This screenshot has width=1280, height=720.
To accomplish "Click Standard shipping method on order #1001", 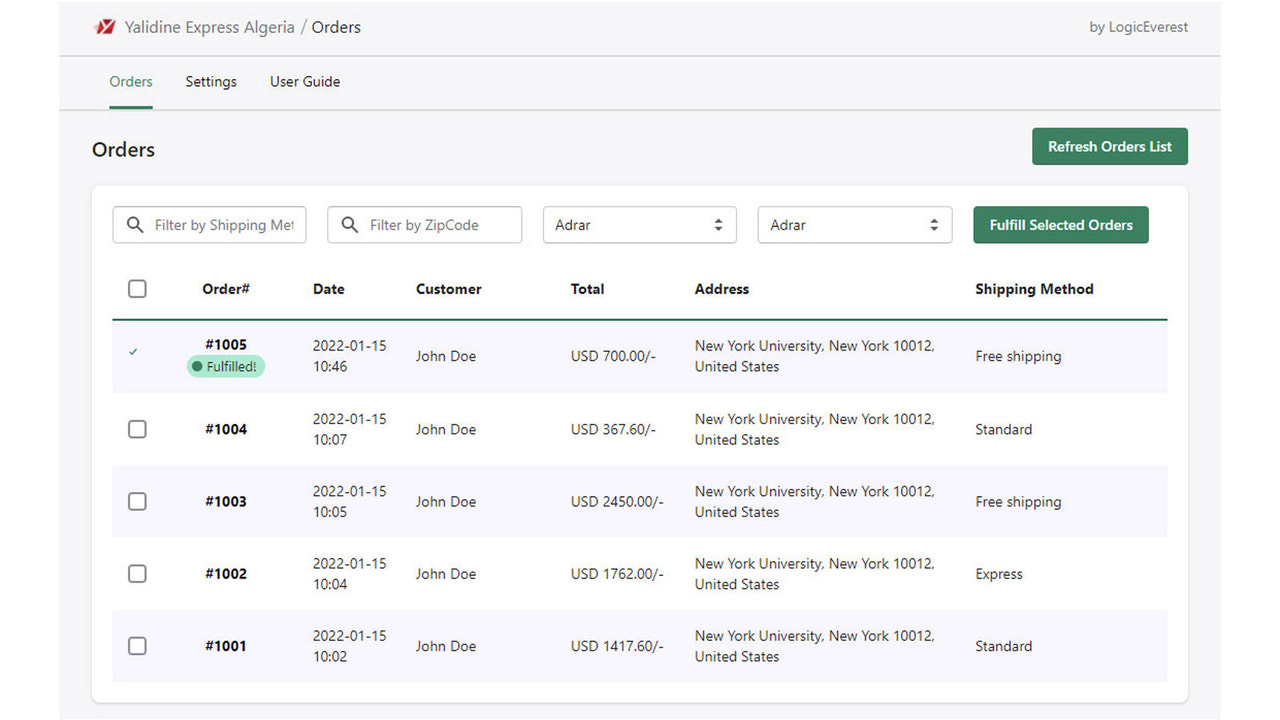I will [1004, 646].
